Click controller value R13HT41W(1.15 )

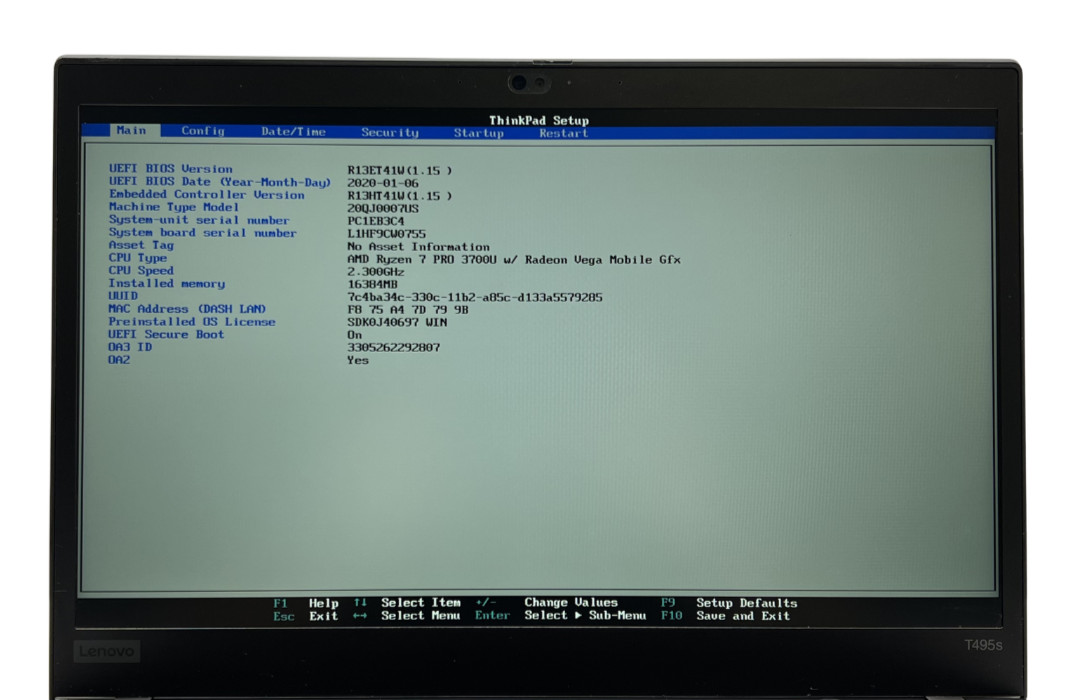(400, 195)
